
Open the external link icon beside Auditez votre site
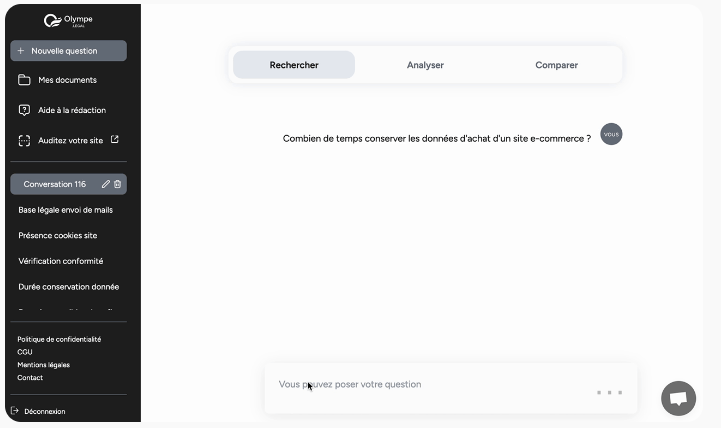[114, 140]
